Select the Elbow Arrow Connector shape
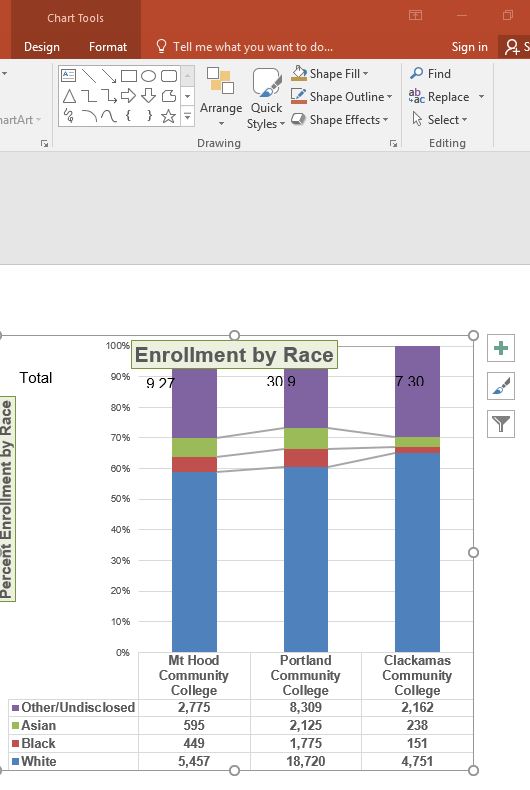Screen dimensions: 530x790 109,96
